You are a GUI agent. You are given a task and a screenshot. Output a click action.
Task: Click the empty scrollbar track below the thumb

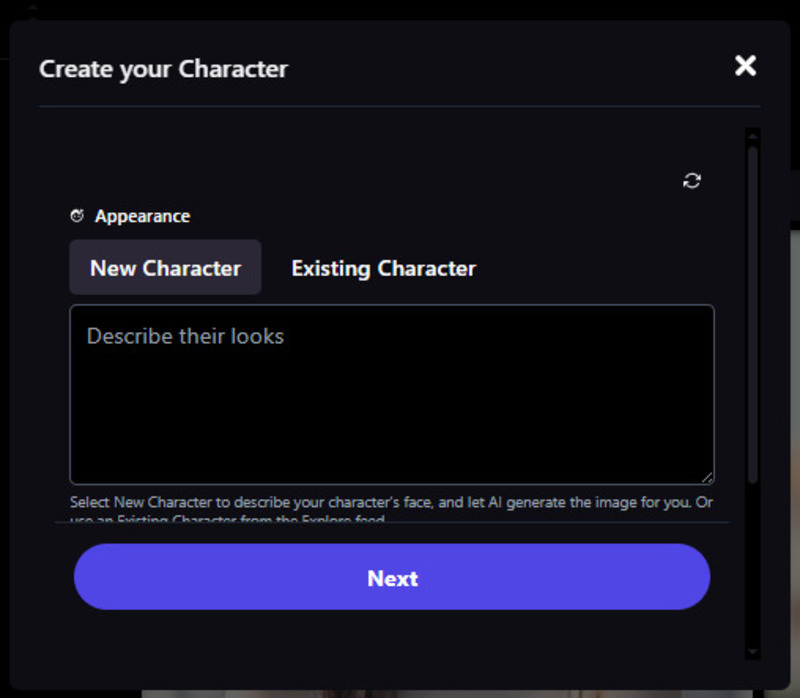click(x=753, y=570)
